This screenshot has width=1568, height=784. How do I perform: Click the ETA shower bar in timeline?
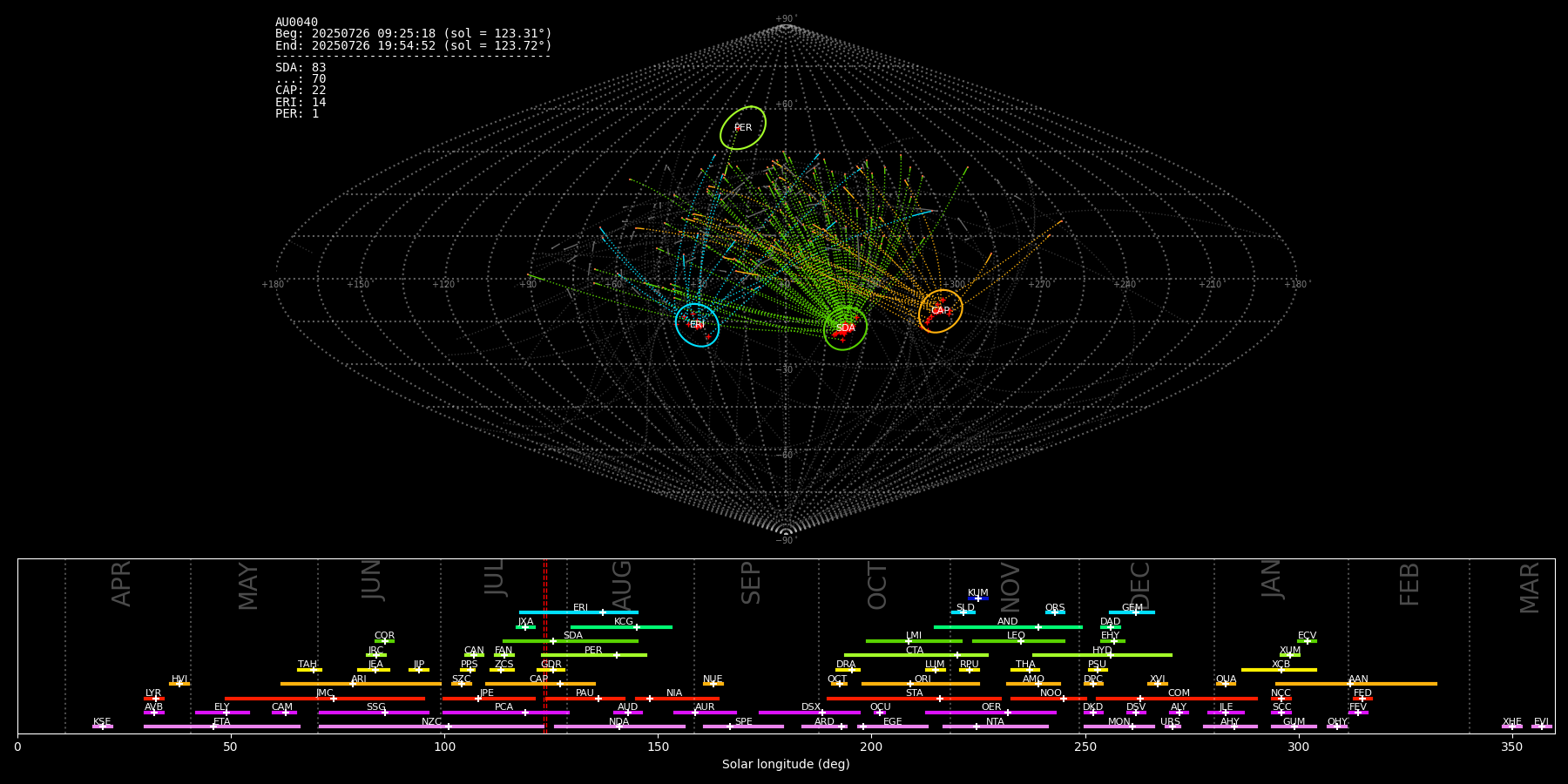coord(222,727)
